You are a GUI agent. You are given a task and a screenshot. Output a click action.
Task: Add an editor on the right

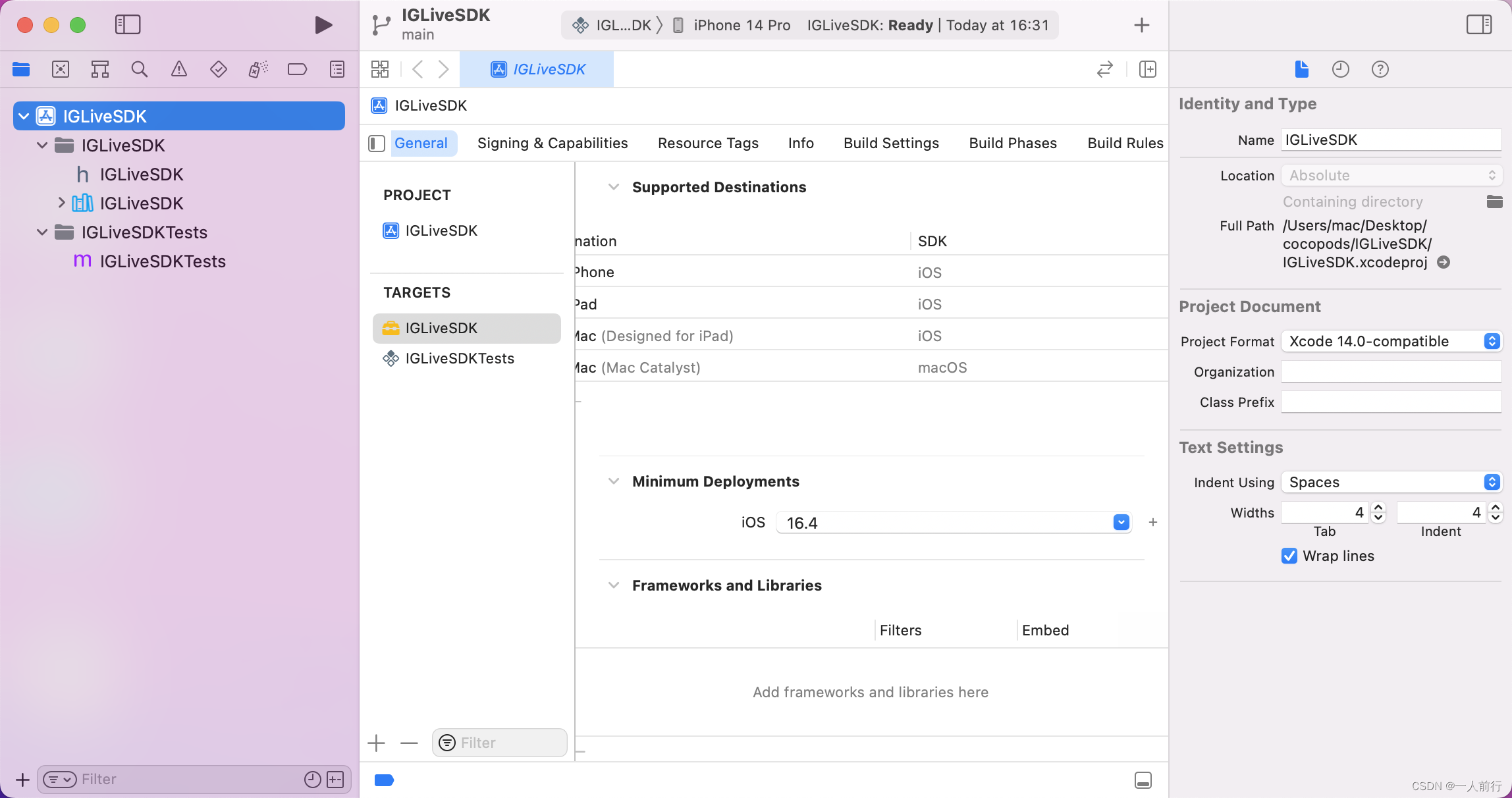pyautogui.click(x=1148, y=69)
